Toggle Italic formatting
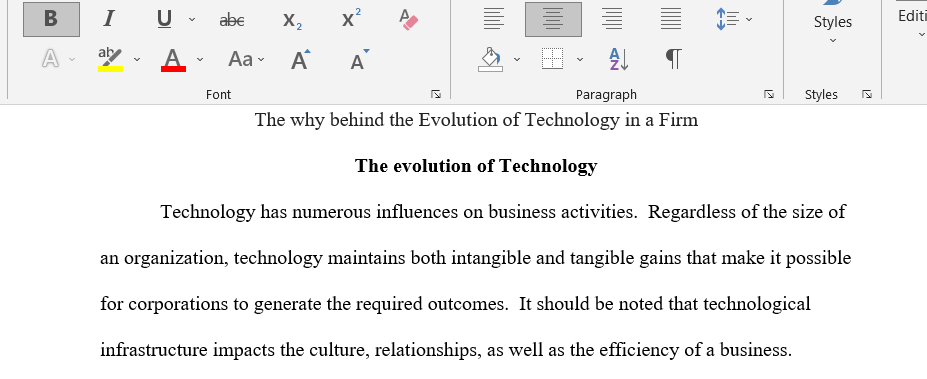927x379 pixels. (108, 20)
